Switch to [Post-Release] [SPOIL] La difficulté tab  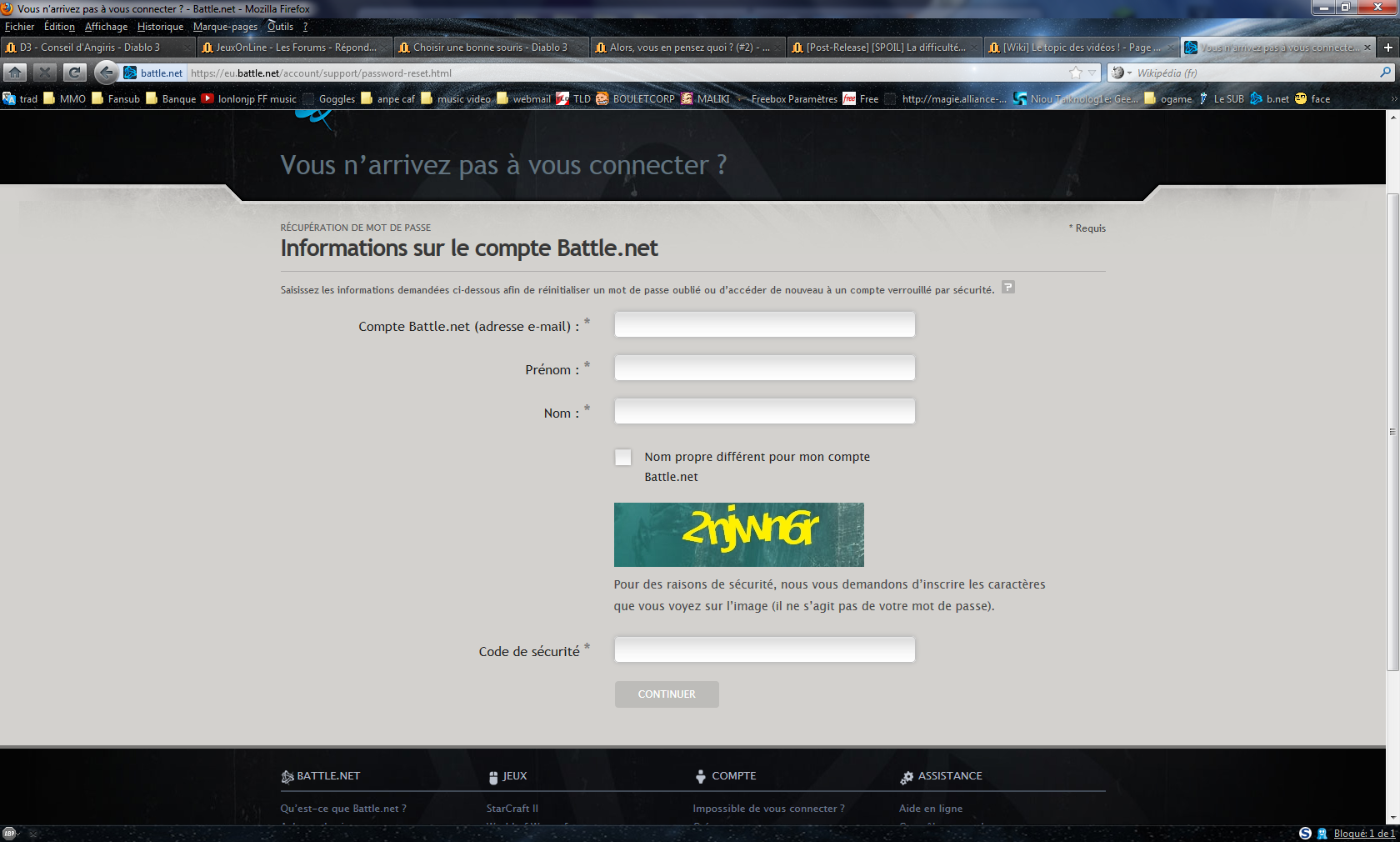tap(884, 48)
